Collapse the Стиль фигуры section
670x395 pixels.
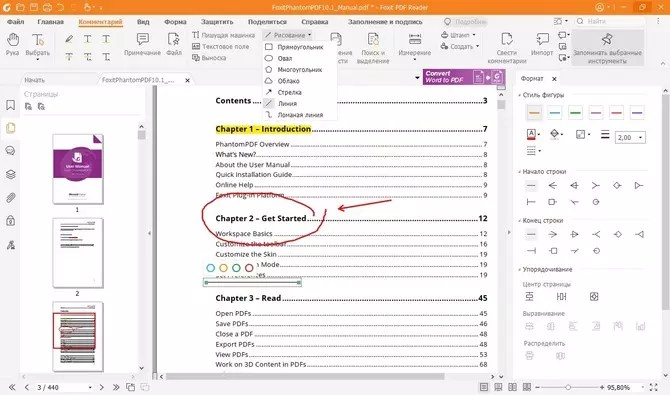click(520, 95)
